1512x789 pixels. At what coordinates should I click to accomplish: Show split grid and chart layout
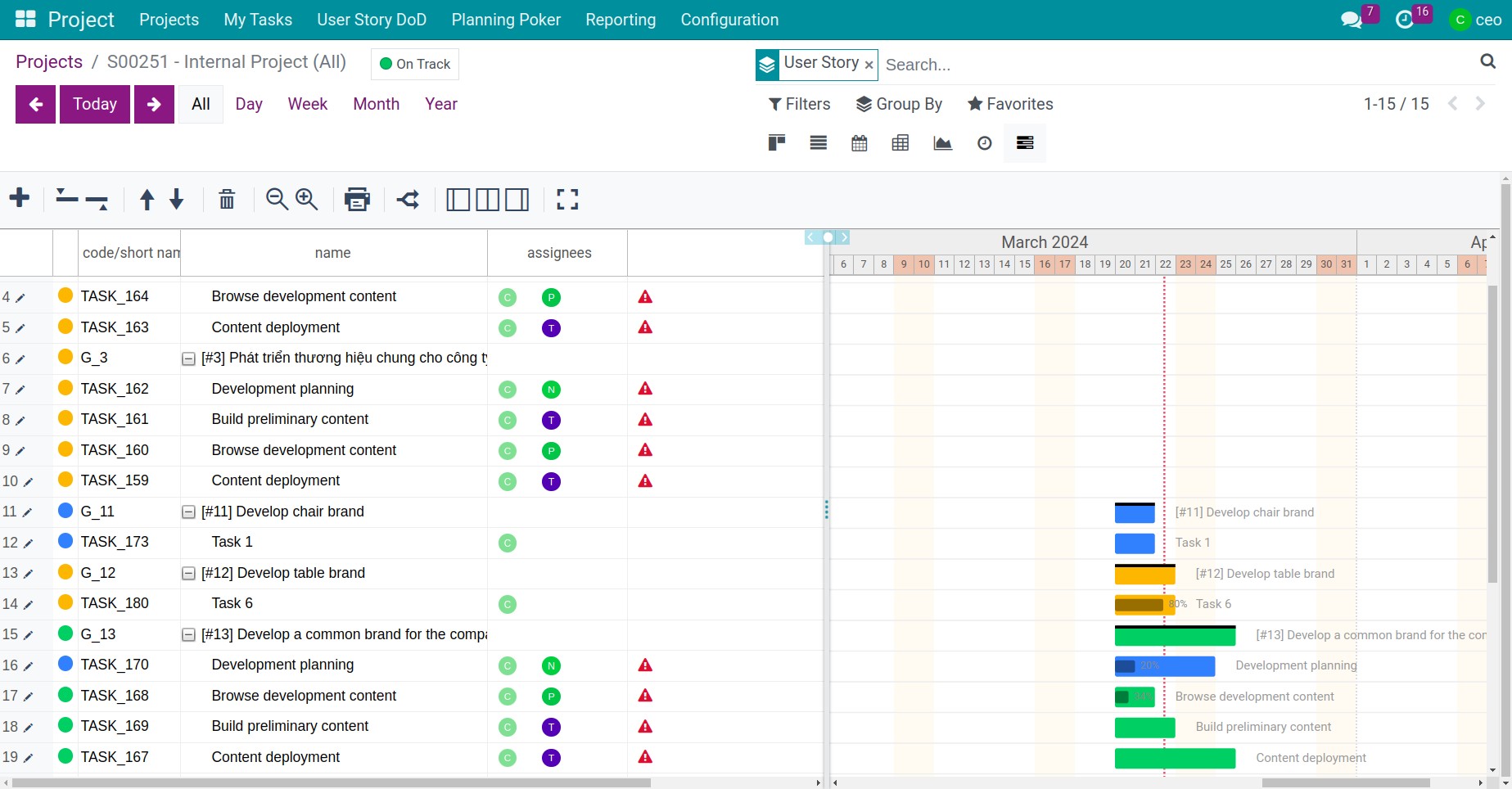488,200
